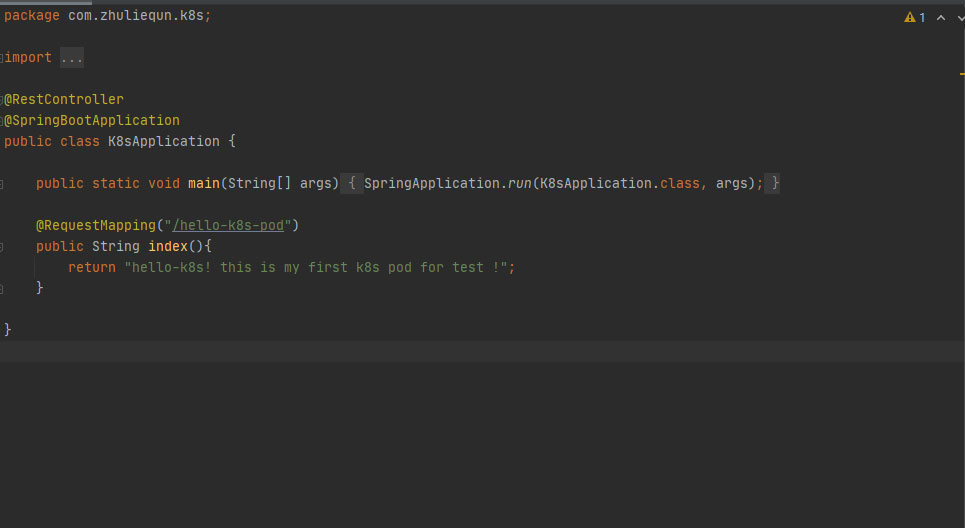Expand the folded import ellipsis block
The width and height of the screenshot is (965, 528).
point(72,58)
